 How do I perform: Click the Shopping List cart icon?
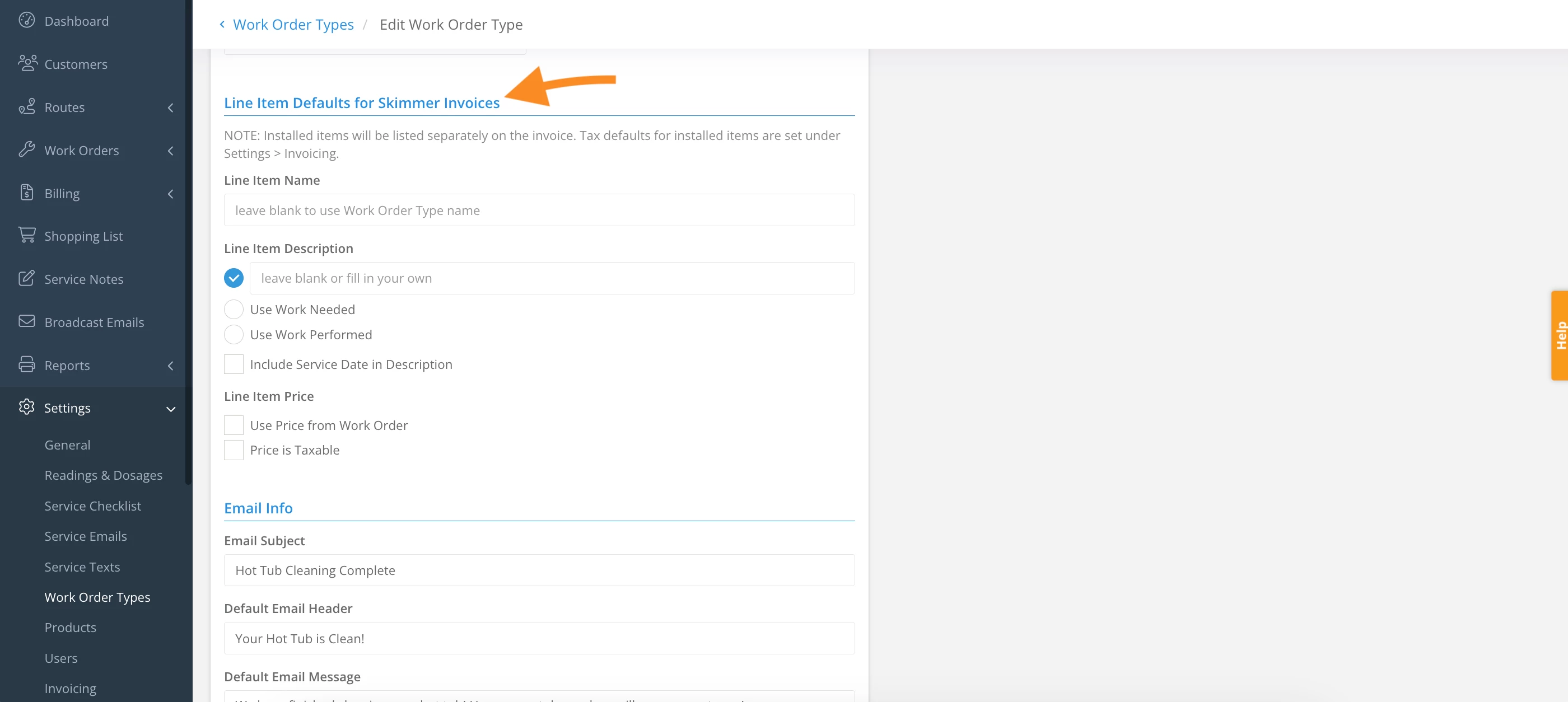click(x=26, y=236)
